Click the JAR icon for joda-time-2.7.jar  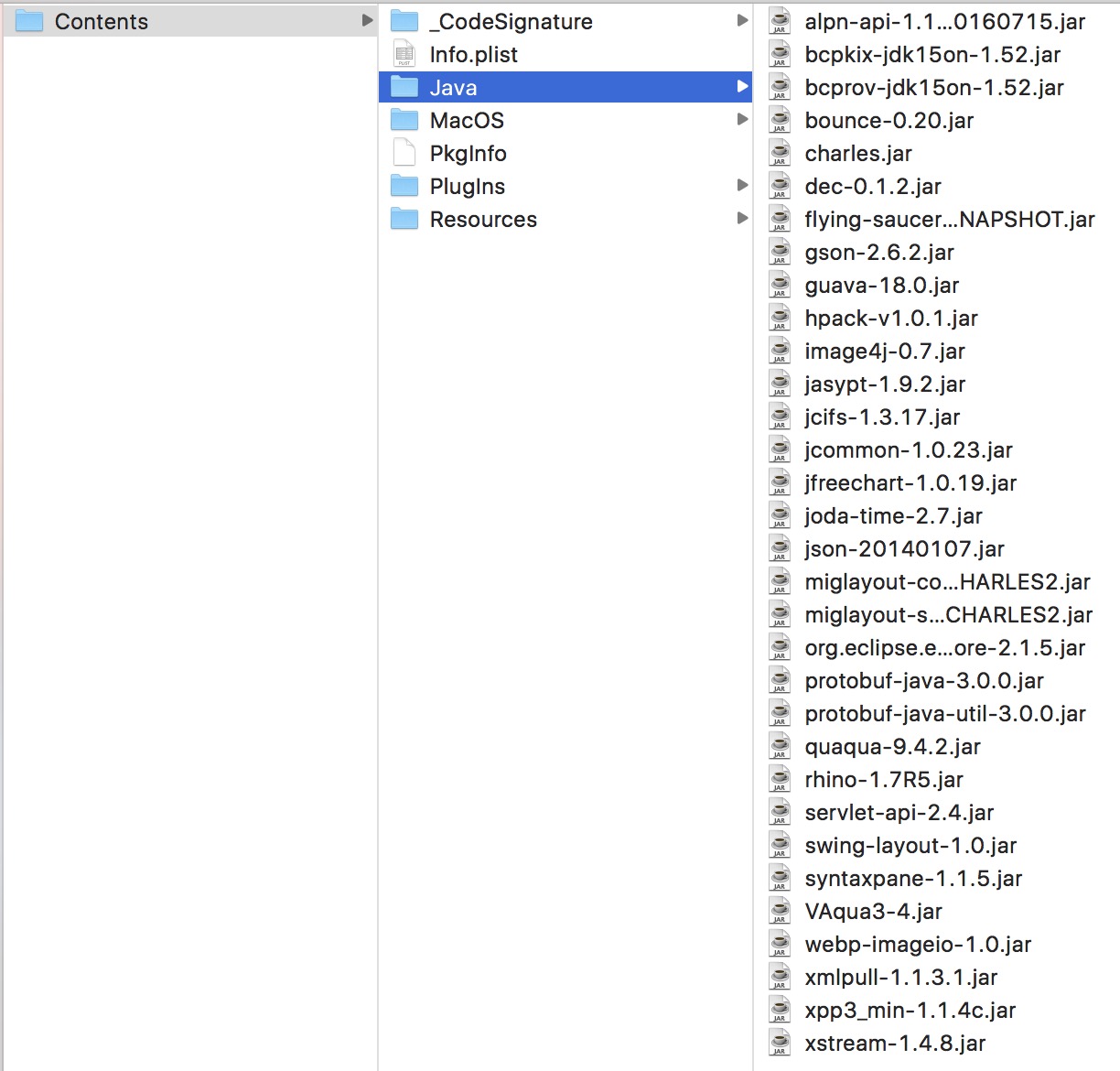point(780,515)
